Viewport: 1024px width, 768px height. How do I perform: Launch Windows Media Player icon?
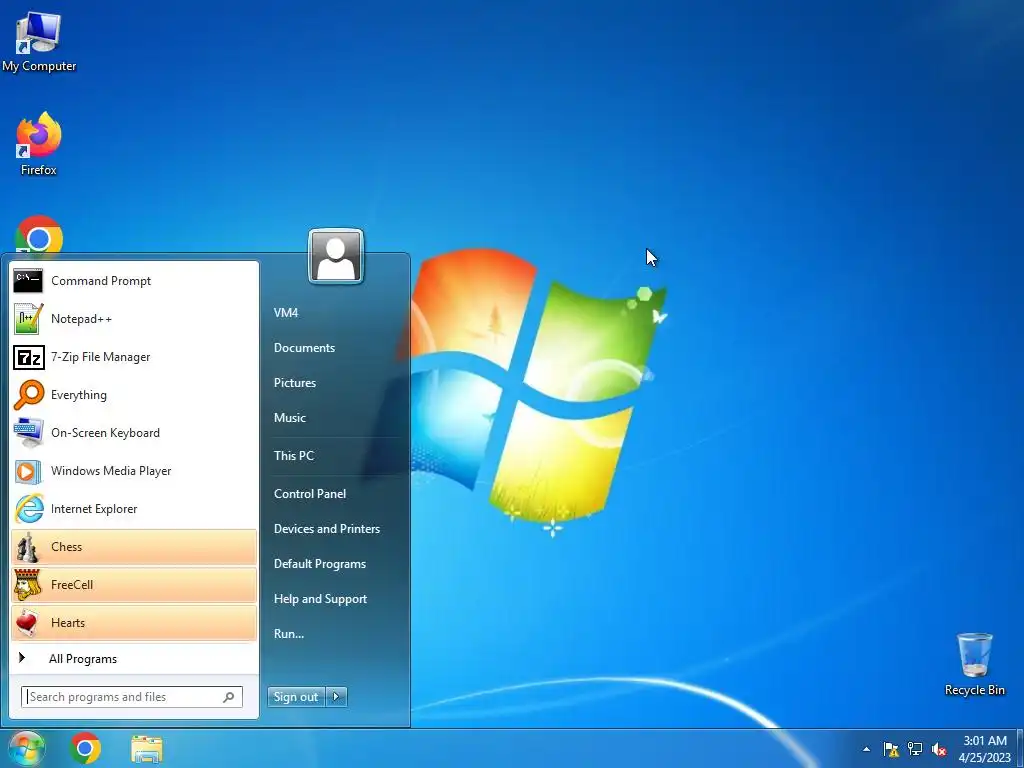28,471
